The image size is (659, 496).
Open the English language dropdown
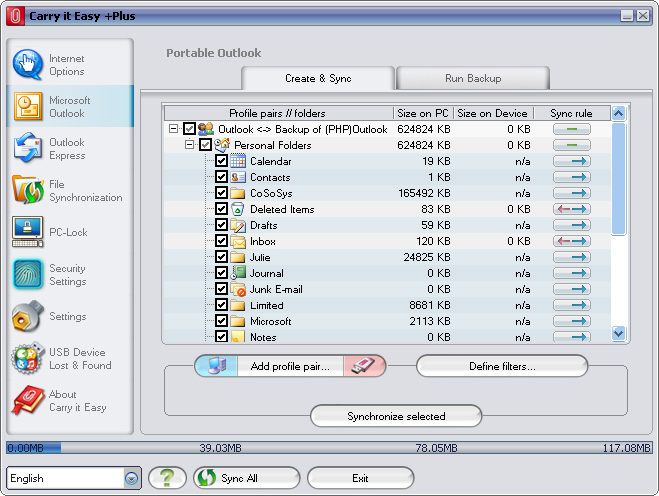click(131, 479)
